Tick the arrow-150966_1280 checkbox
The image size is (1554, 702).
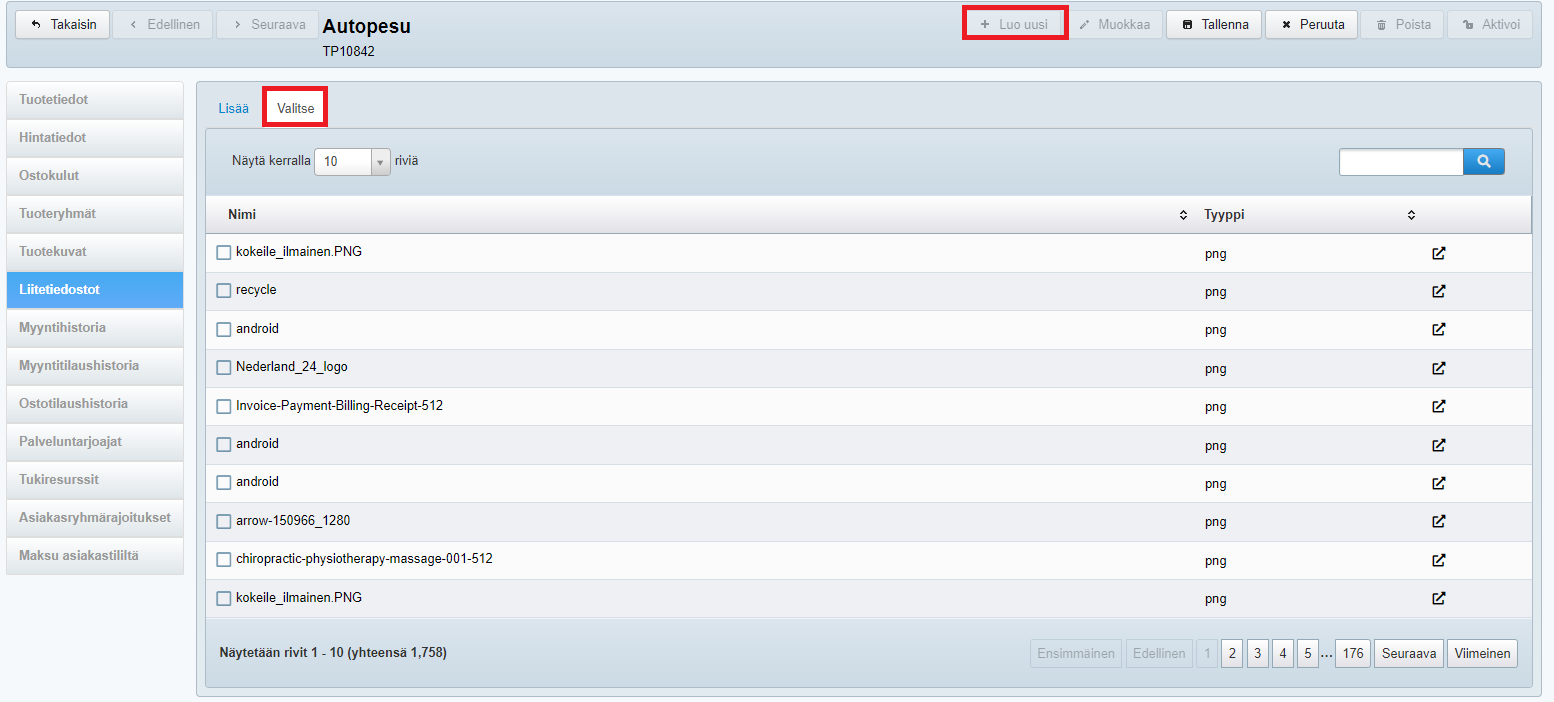click(x=224, y=522)
